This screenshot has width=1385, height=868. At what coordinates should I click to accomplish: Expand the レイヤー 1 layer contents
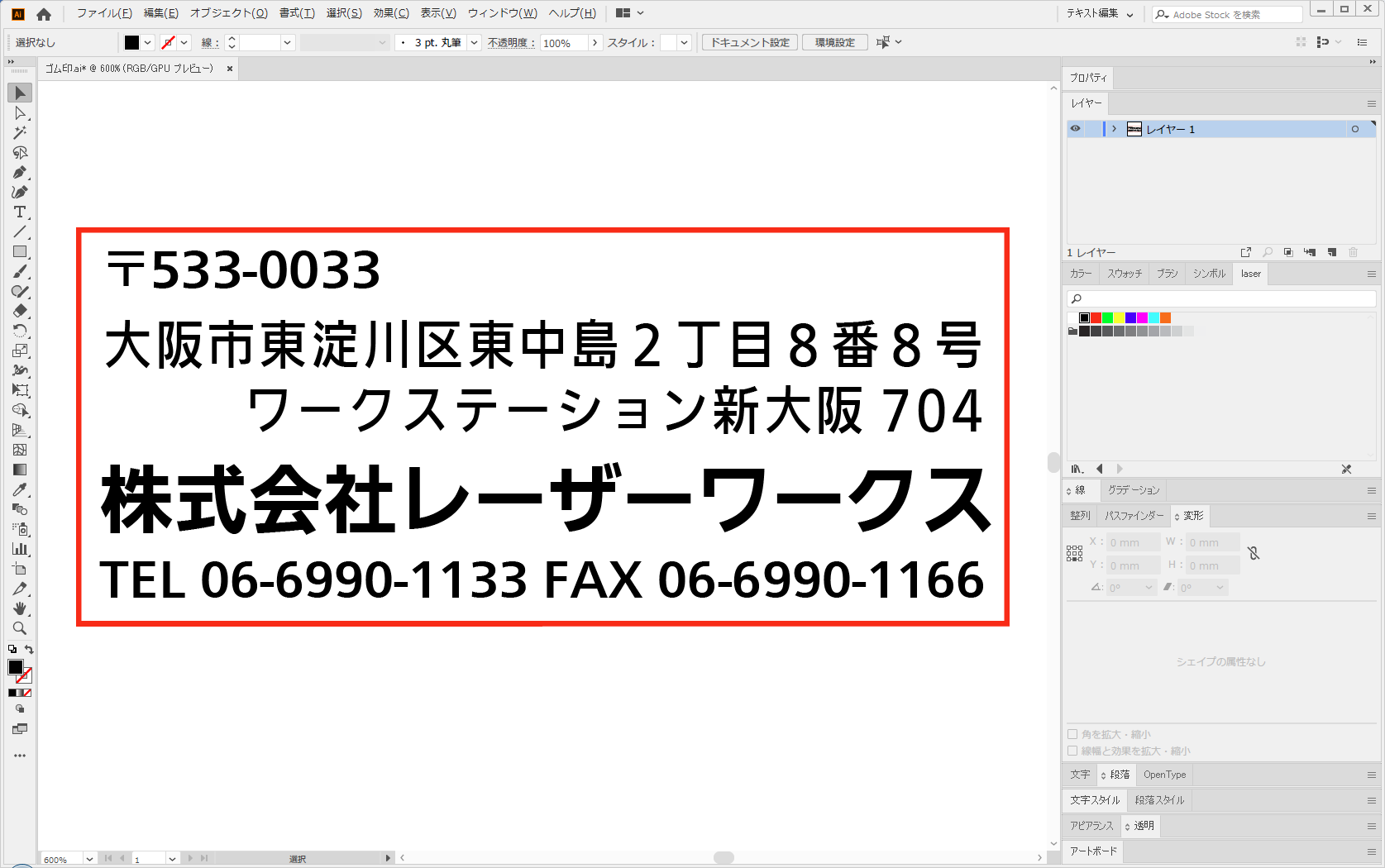click(x=1115, y=129)
